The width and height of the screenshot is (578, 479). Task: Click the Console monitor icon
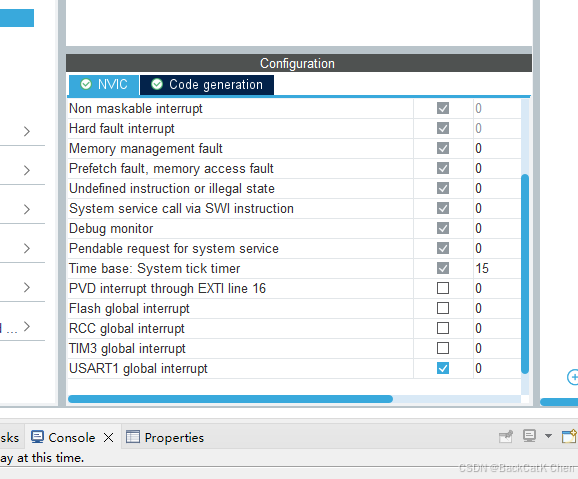click(37, 437)
